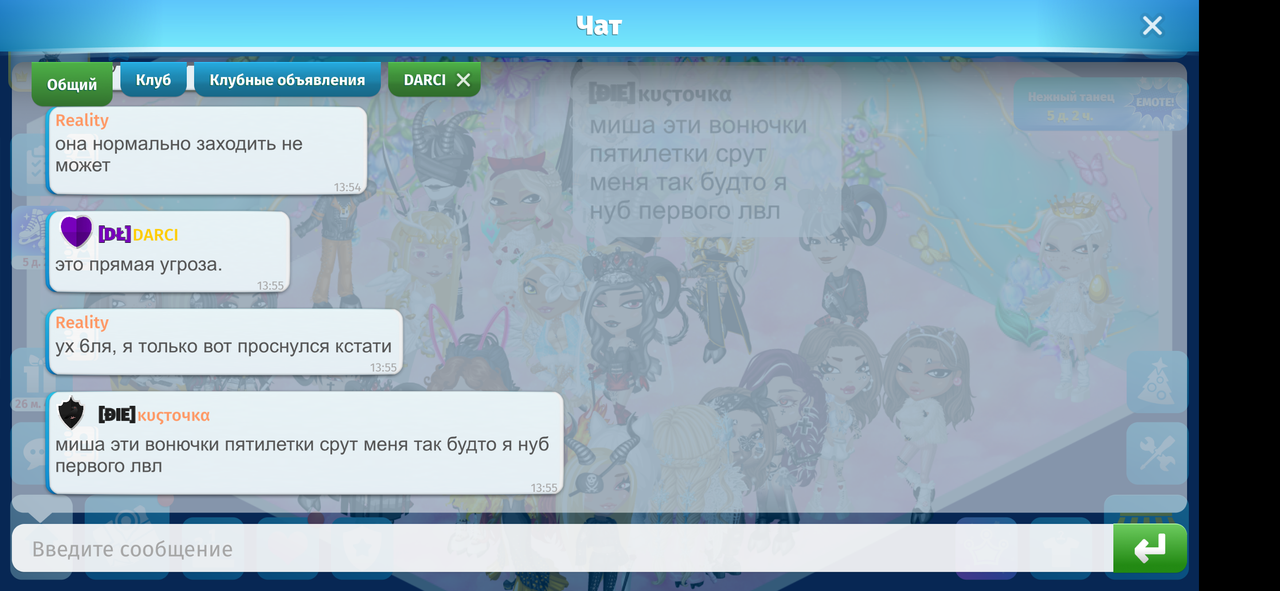Select message 'ух бля, я только вот проснулся кстати'
The height and width of the screenshot is (591, 1280).
(225, 342)
